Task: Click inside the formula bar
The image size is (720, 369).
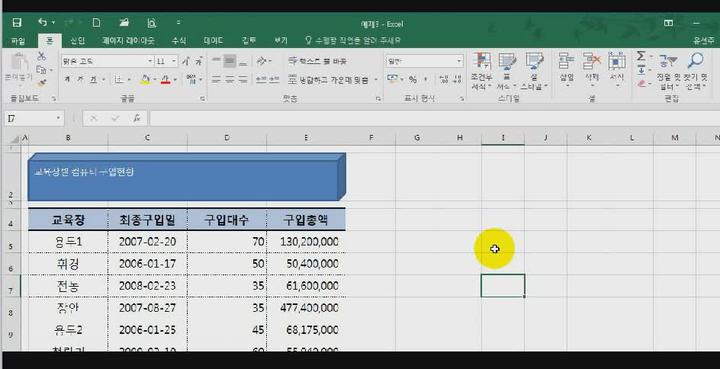Action: [x=434, y=118]
